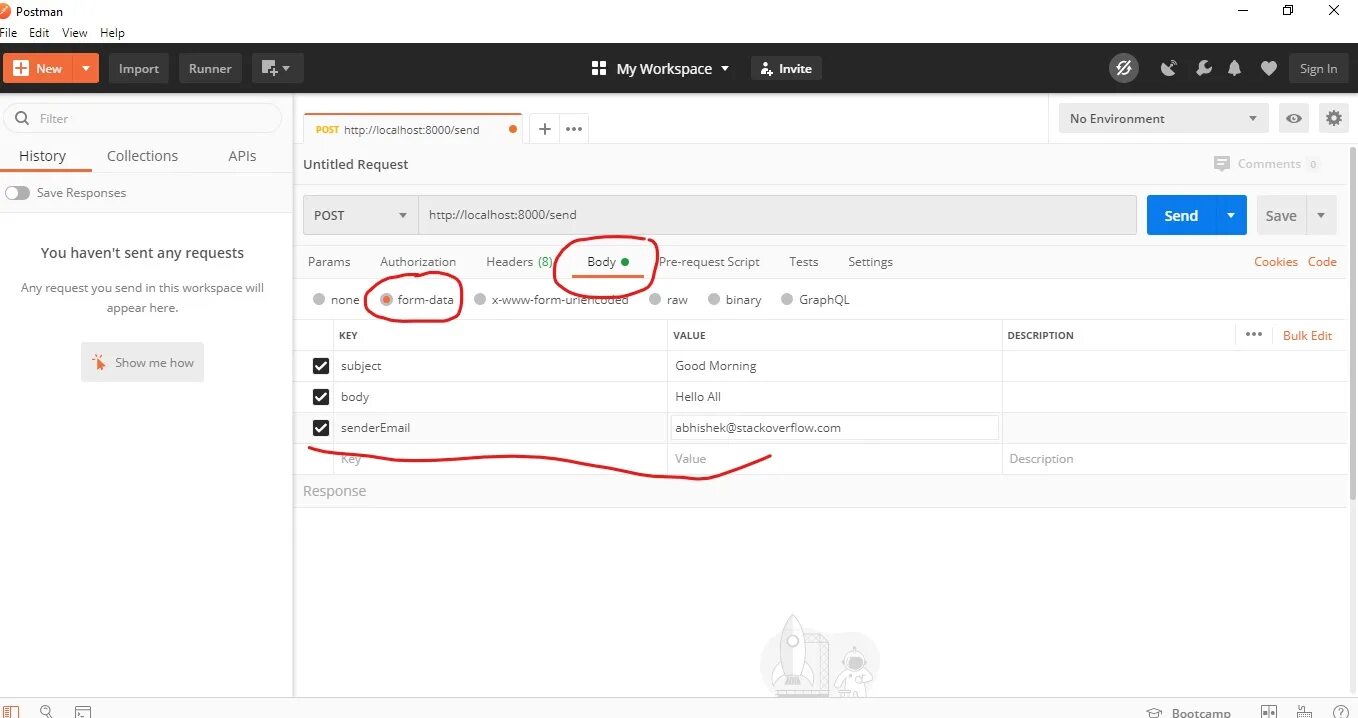
Task: Select the x-www-form-urlencoded radio button
Action: (x=480, y=299)
